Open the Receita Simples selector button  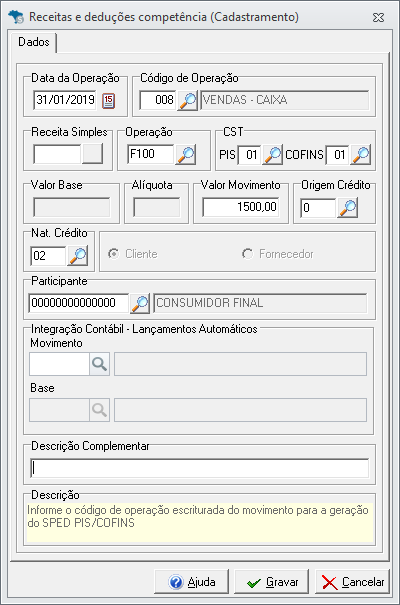[x=92, y=154]
